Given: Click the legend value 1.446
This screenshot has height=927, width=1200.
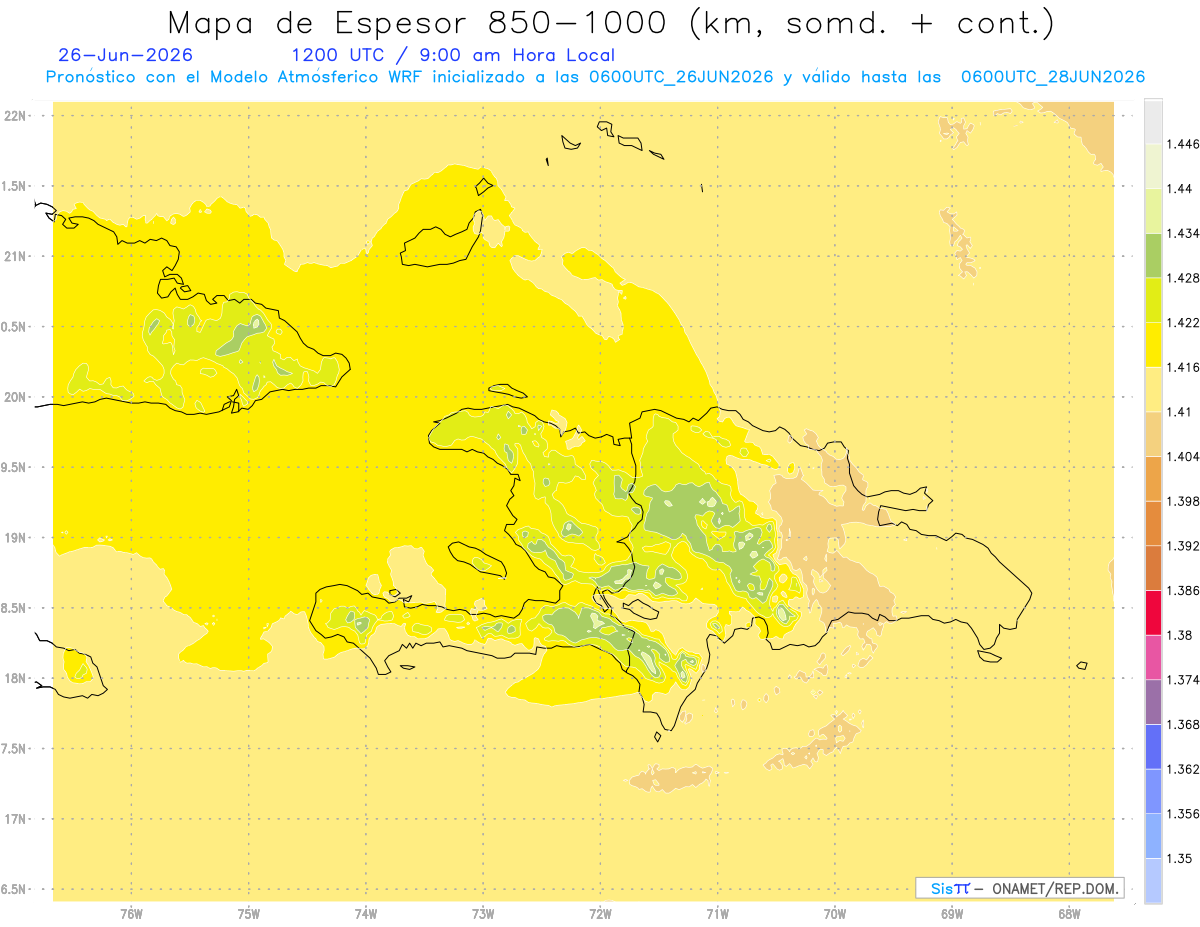Looking at the screenshot, I should (x=1183, y=144).
